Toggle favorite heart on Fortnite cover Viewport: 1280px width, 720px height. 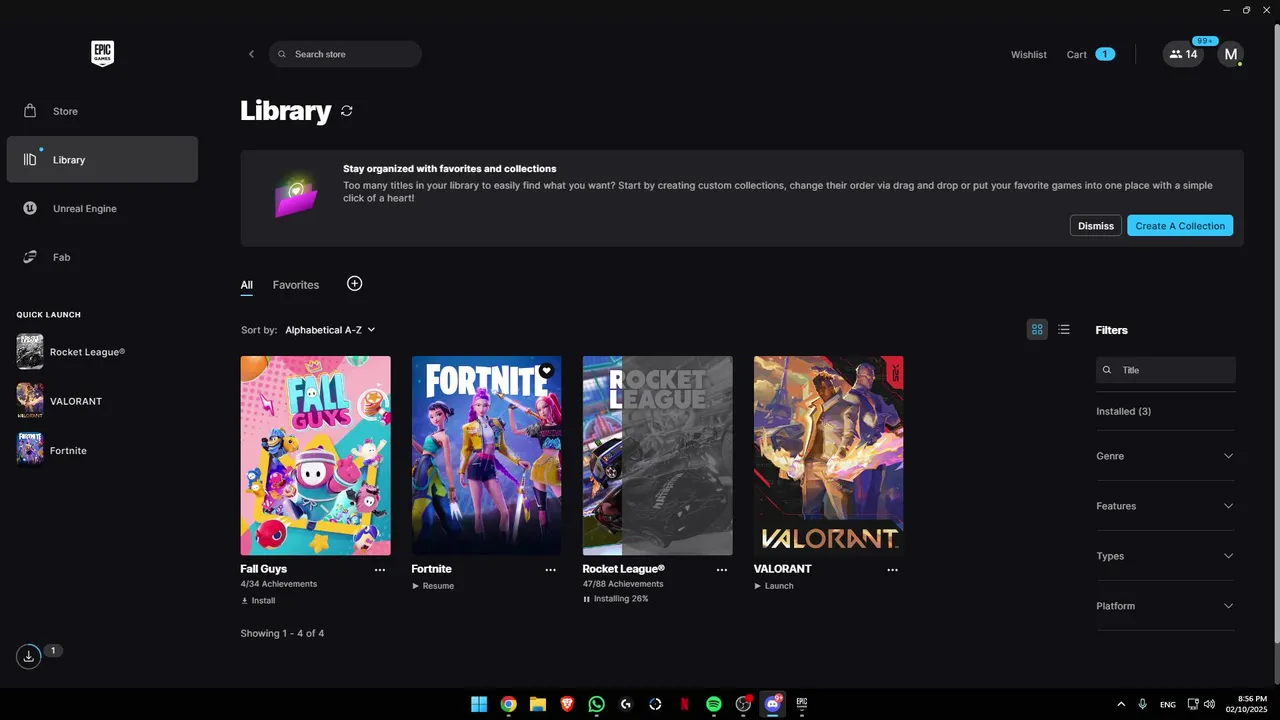[546, 370]
